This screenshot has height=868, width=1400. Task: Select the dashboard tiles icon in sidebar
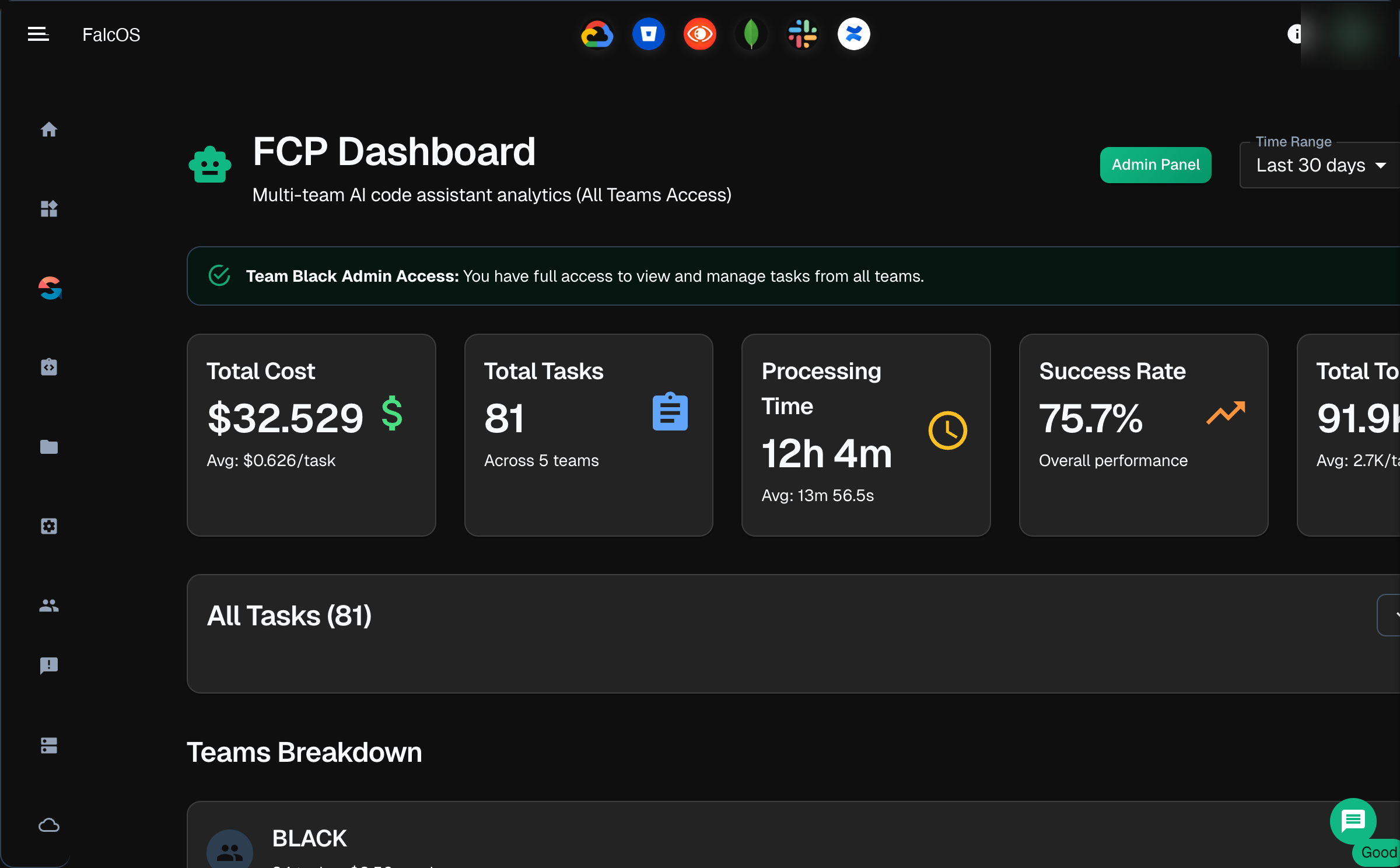tap(50, 209)
